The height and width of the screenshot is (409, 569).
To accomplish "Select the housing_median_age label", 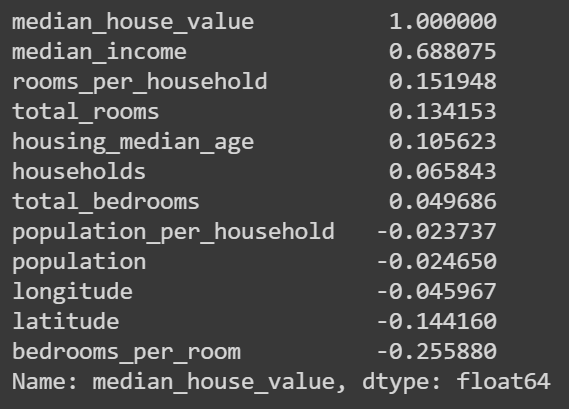I will 133,142.
